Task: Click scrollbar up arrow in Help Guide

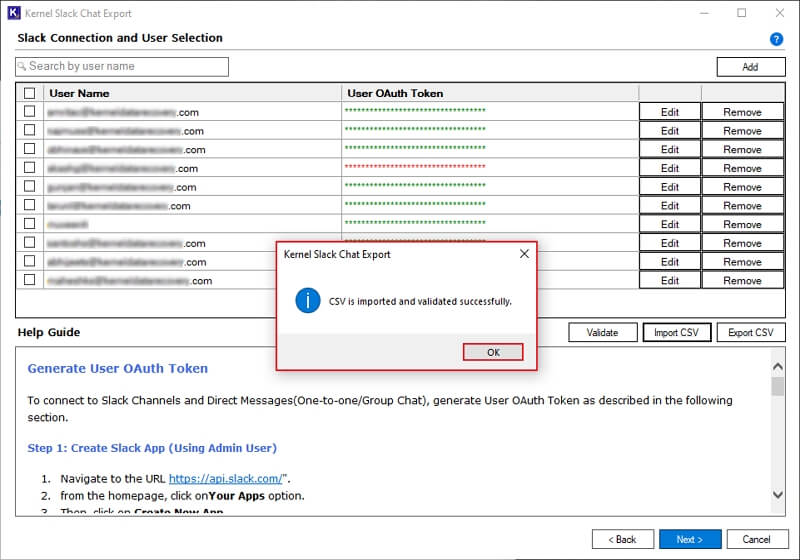Action: pyautogui.click(x=778, y=367)
